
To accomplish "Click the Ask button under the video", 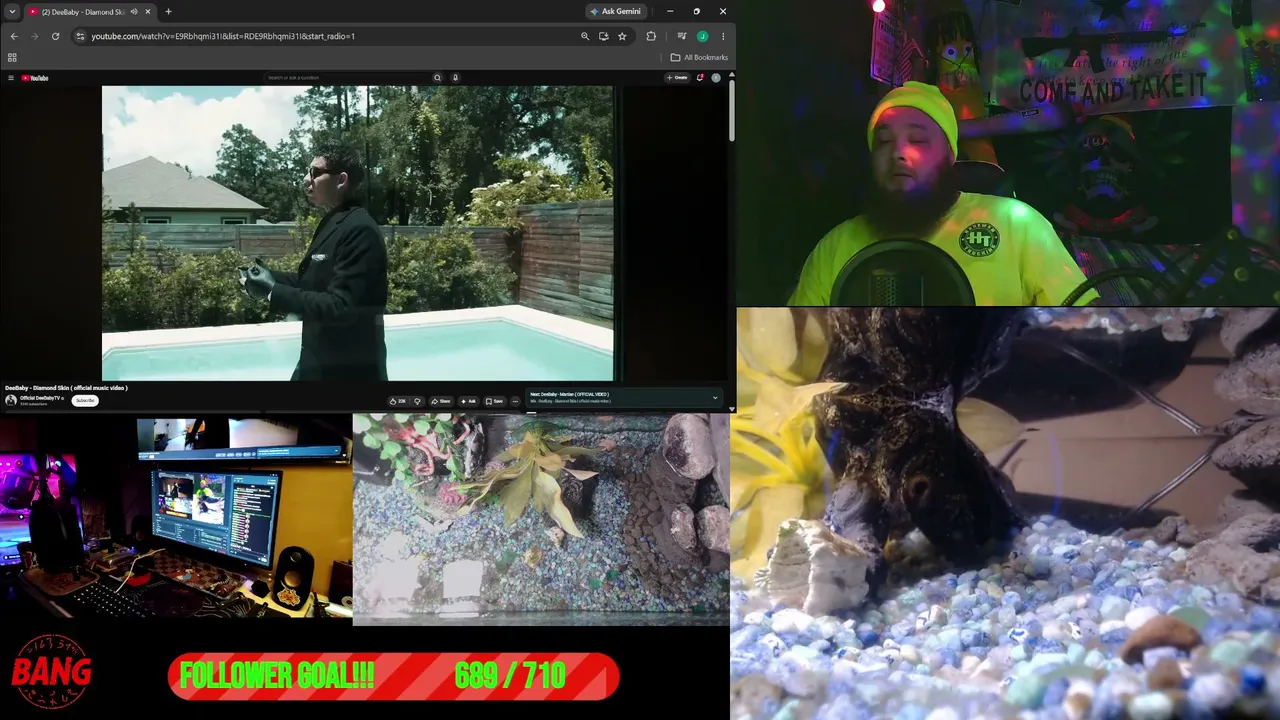I will coord(468,401).
